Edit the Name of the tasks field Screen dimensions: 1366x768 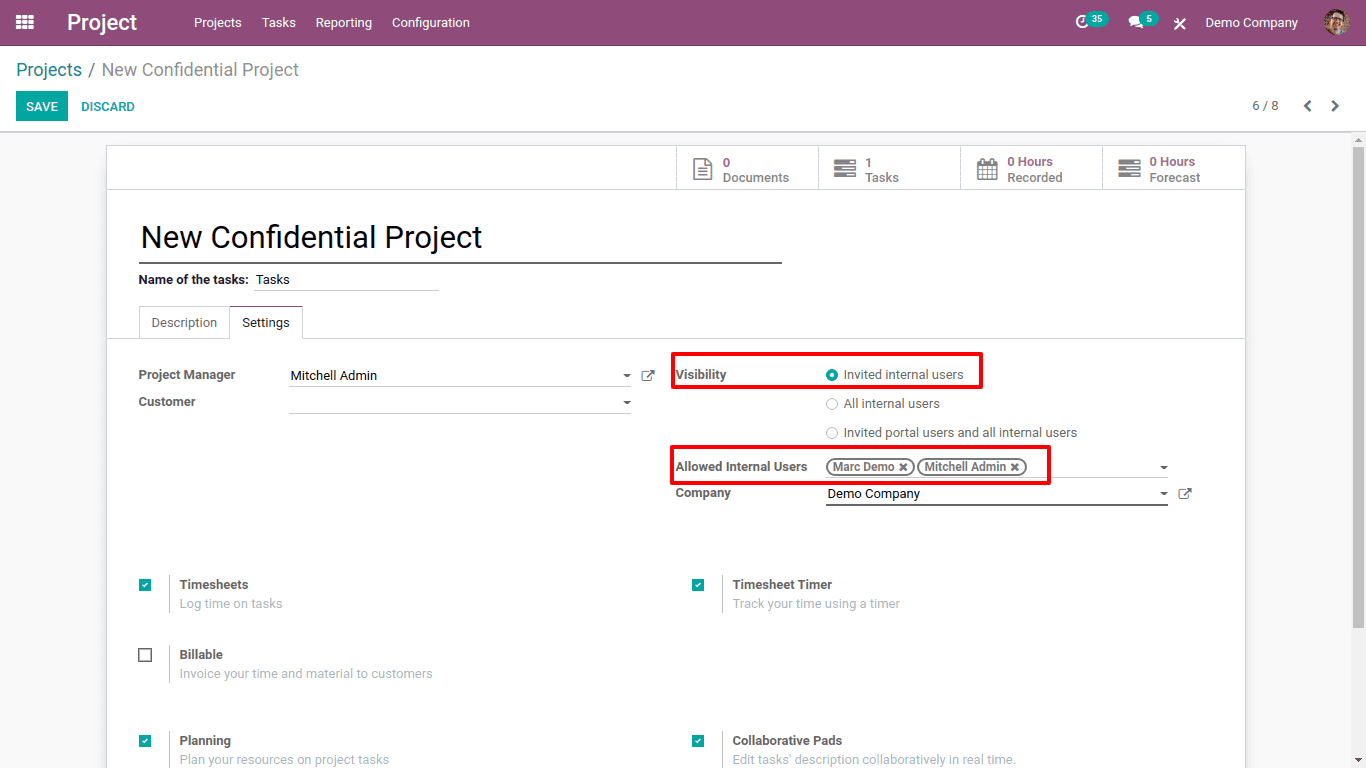(x=347, y=280)
